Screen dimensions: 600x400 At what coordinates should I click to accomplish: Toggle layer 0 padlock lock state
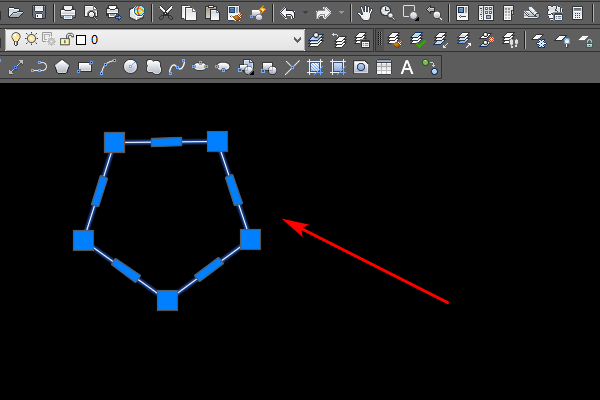pyautogui.click(x=66, y=39)
